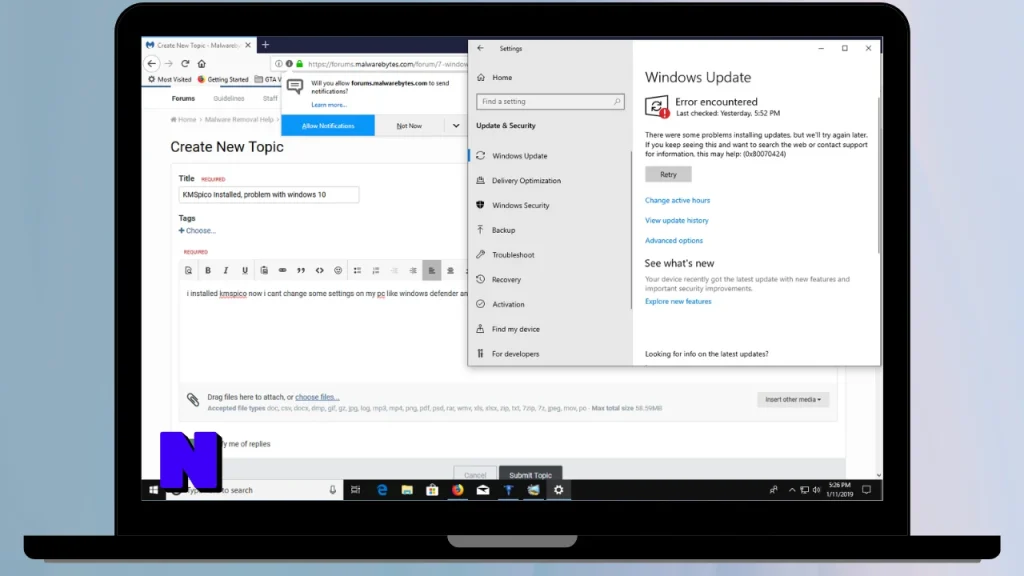This screenshot has width=1024, height=576.
Task: Select align center in the editor toolbar
Action: pos(450,270)
